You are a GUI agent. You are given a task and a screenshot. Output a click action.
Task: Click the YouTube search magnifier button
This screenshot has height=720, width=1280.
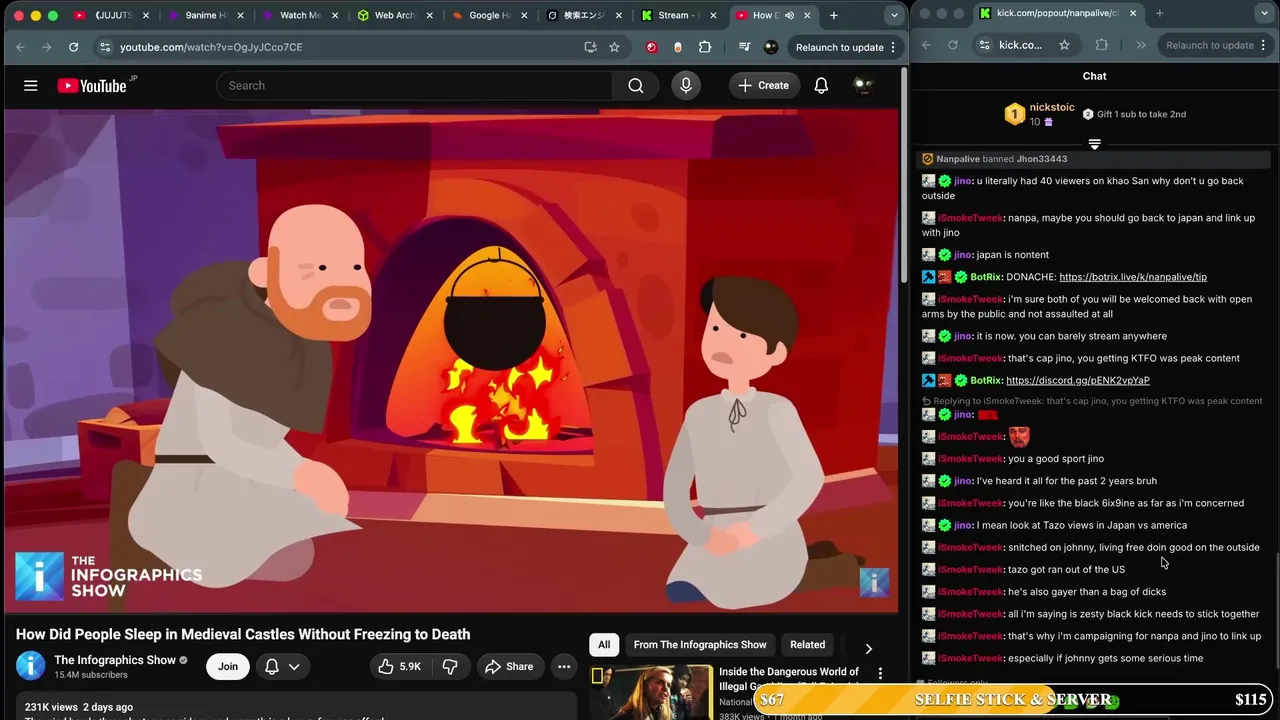pos(636,86)
